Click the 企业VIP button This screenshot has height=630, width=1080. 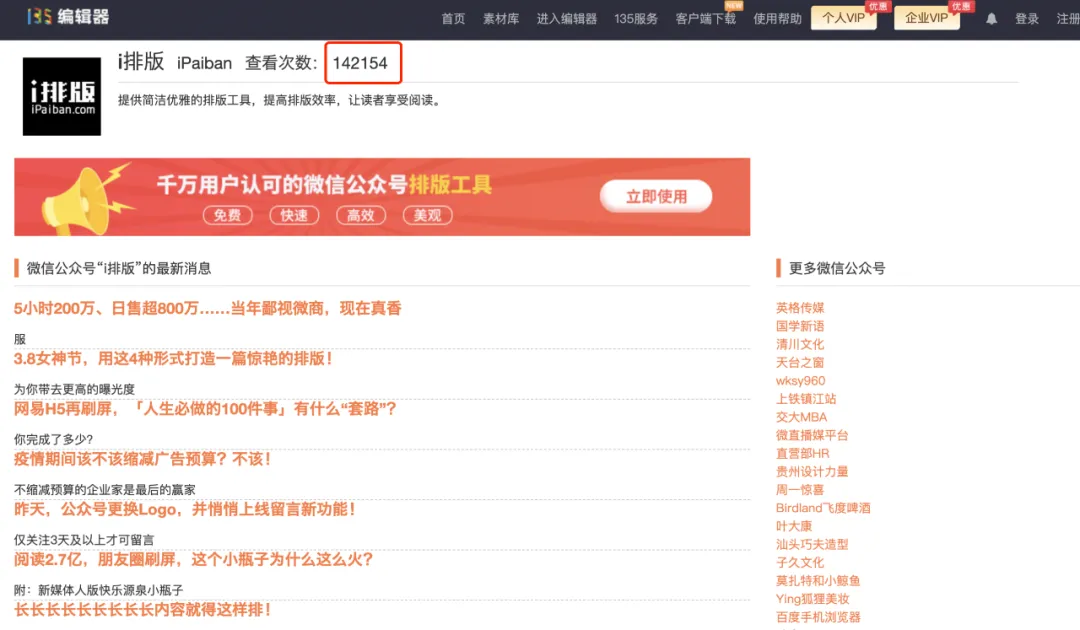[x=926, y=18]
